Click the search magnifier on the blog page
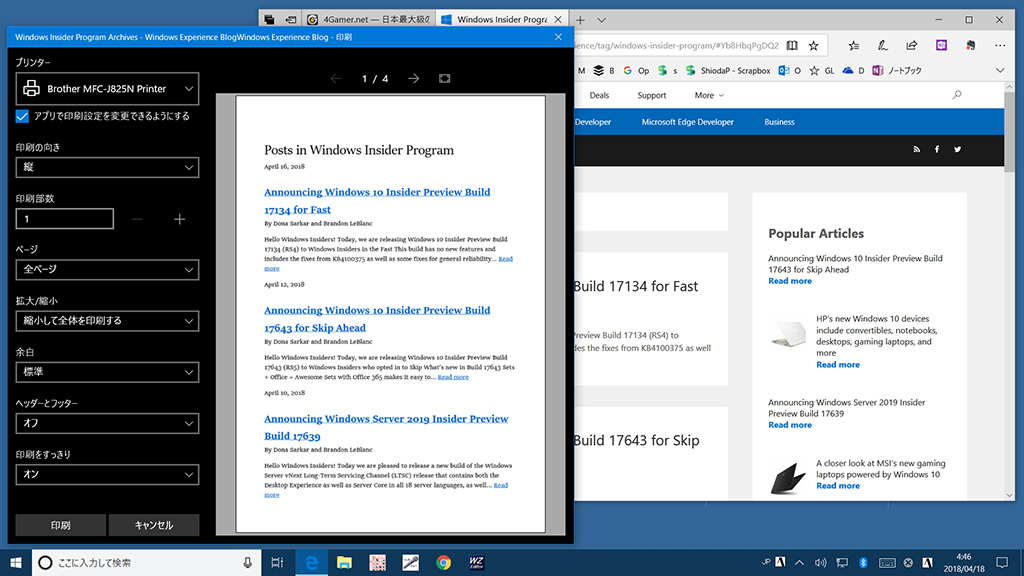1024x576 pixels. pos(957,95)
